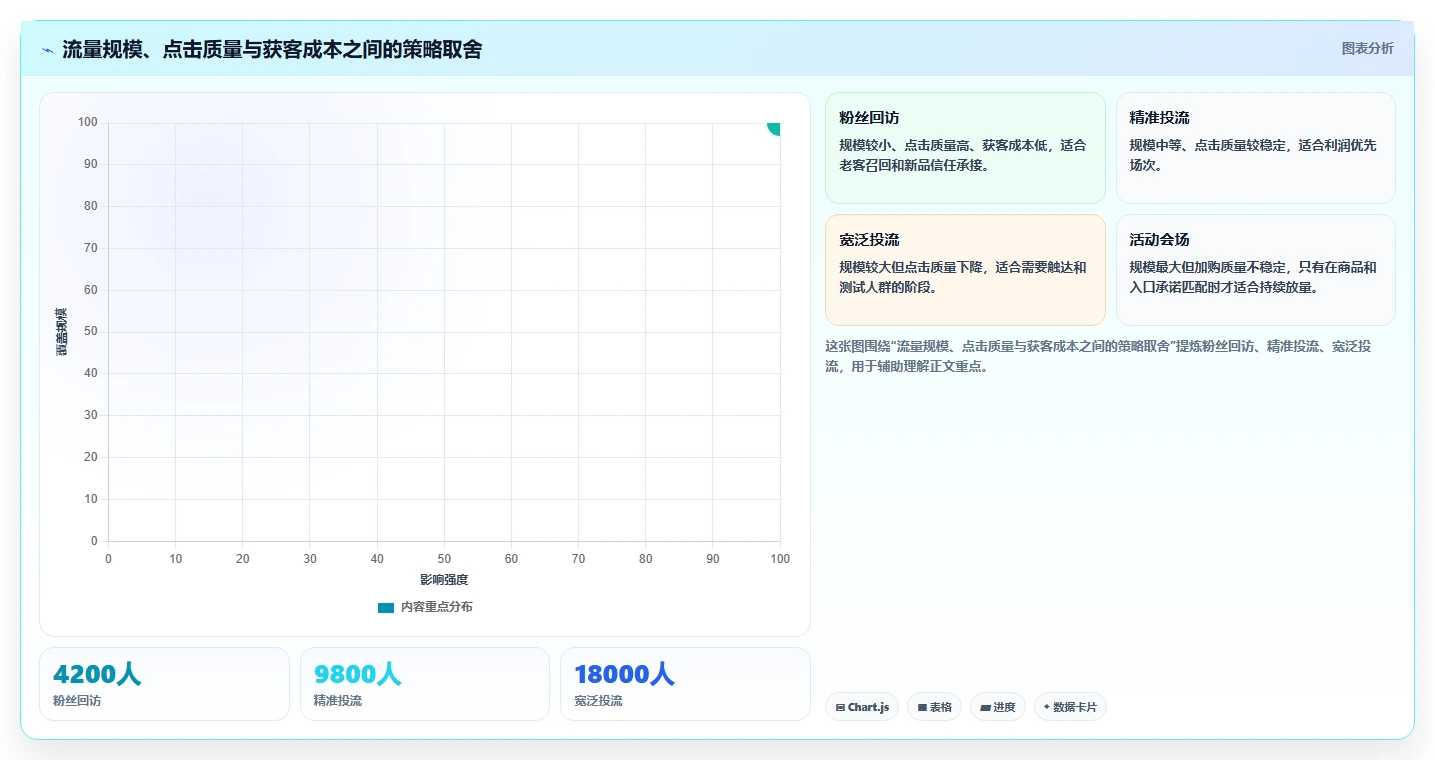Open the 活动会场 strategy card
Screen dimensions: 1435x760
1255,270
